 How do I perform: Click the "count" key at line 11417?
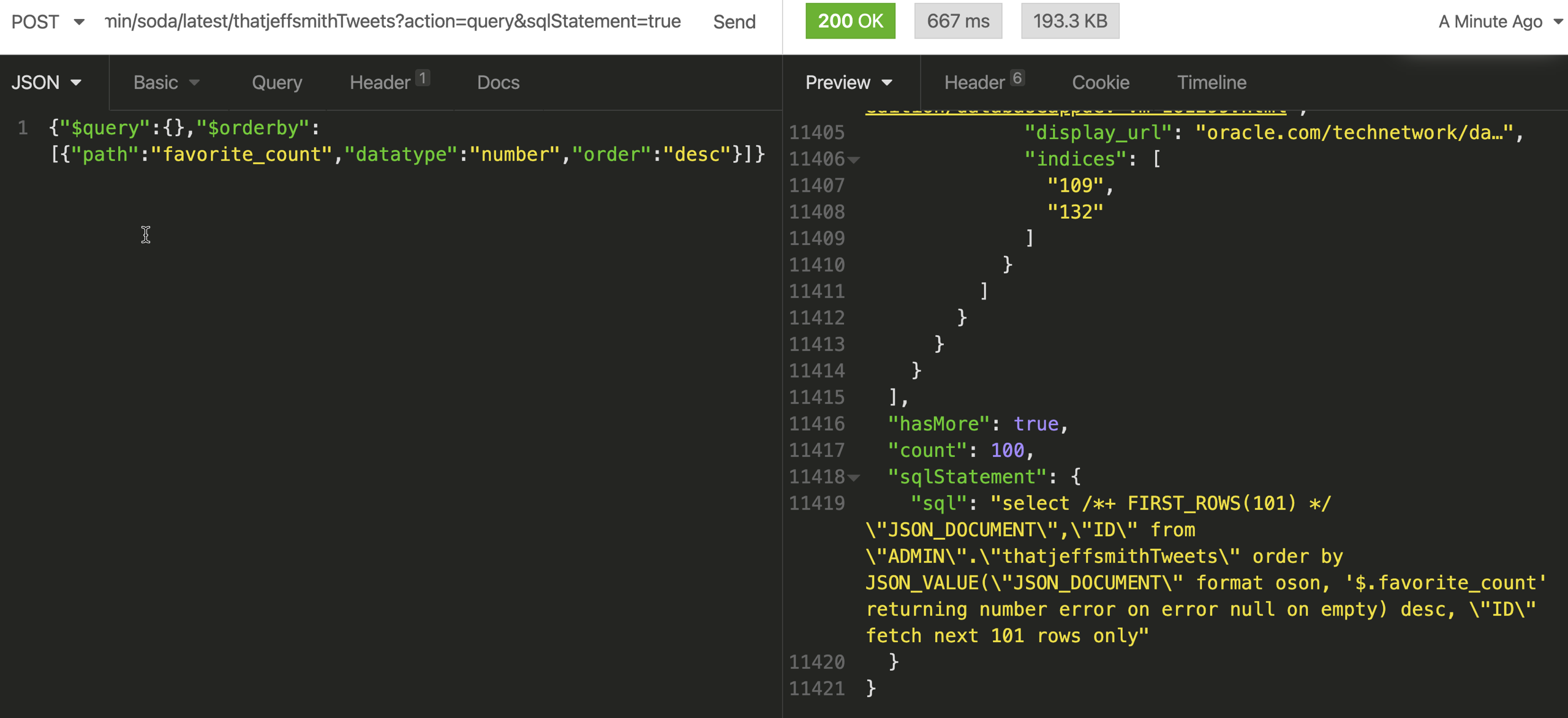pyautogui.click(x=927, y=450)
